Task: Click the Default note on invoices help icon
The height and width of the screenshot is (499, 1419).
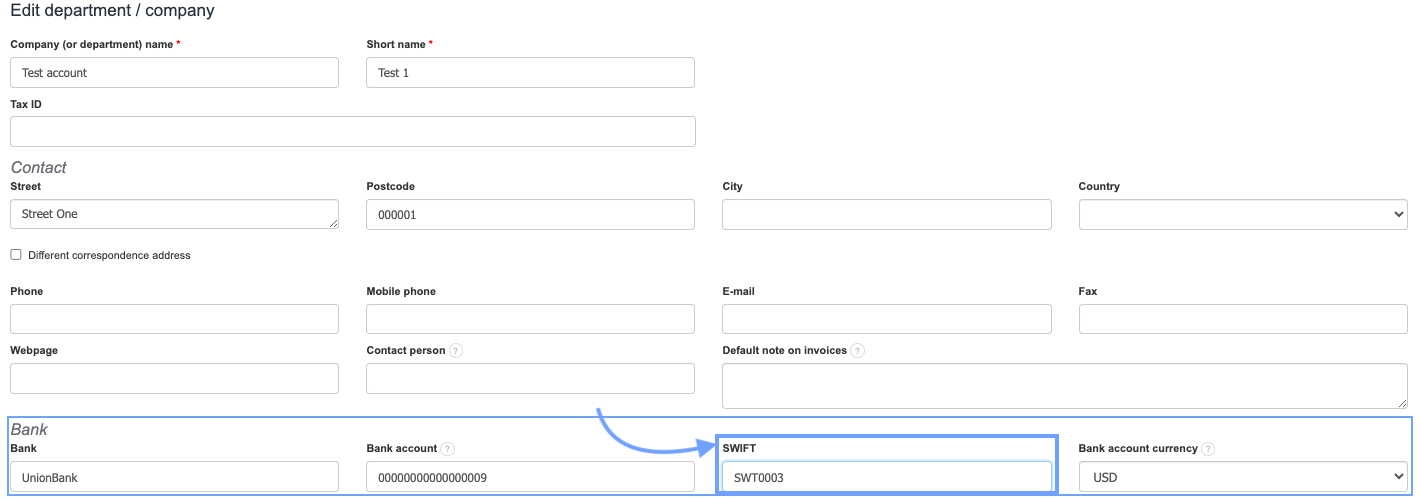Action: tap(858, 351)
